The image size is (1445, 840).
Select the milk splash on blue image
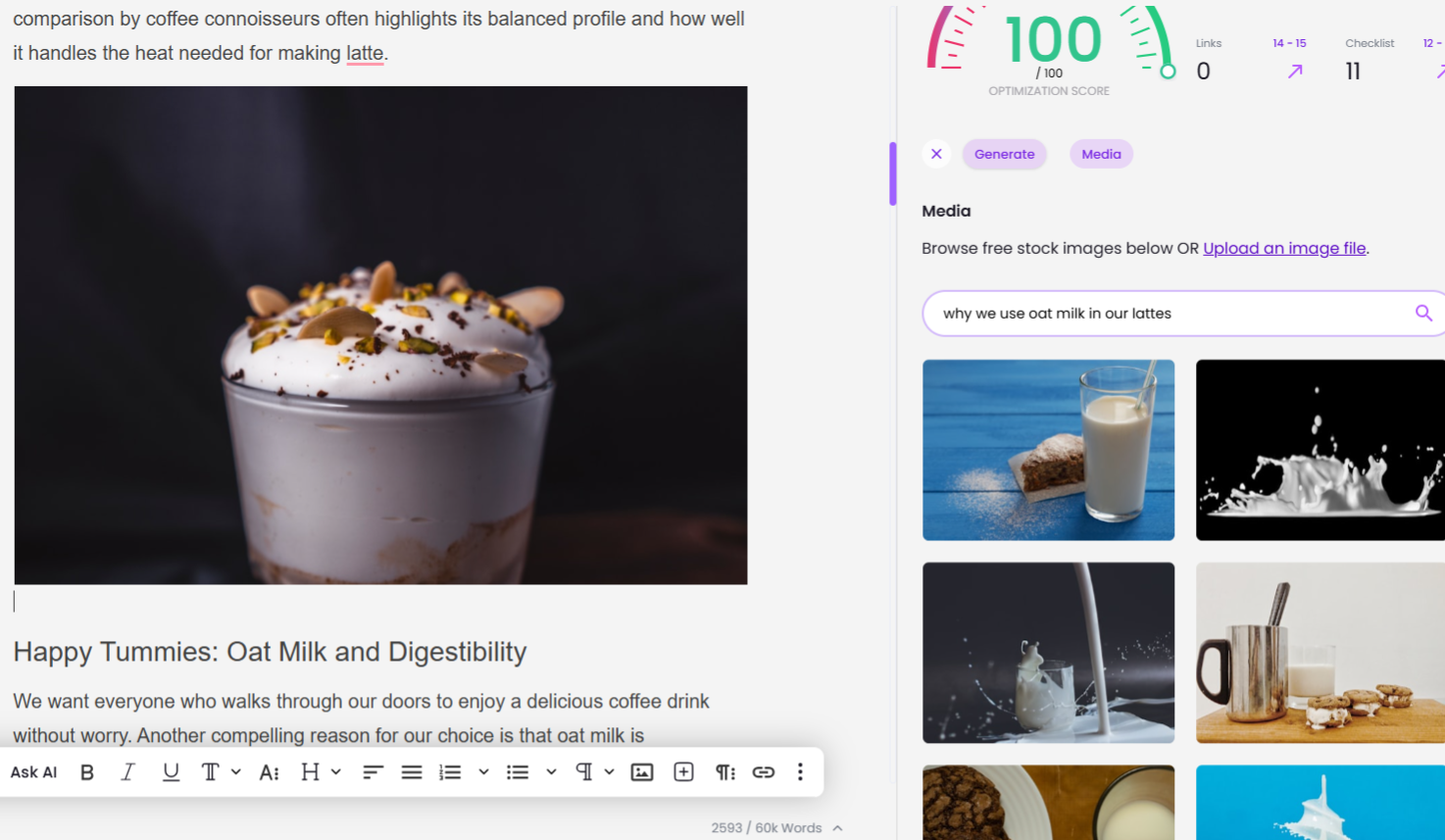tap(1320, 803)
